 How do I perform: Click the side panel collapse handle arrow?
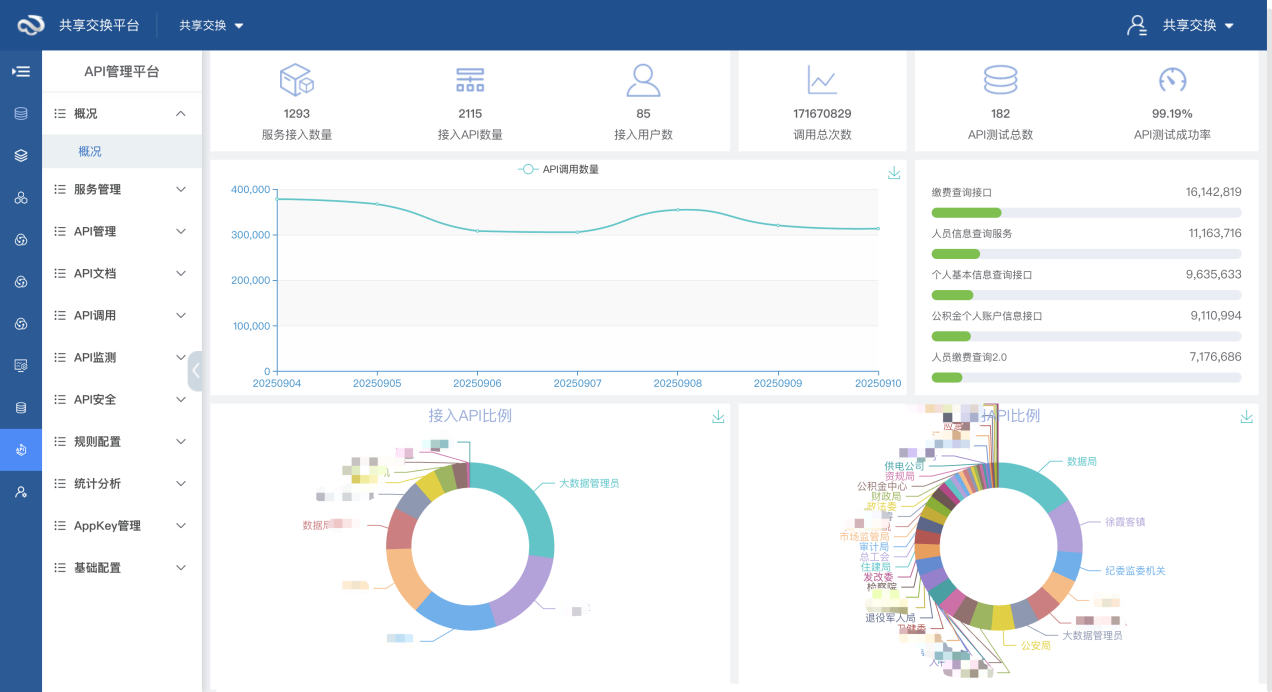pos(195,371)
